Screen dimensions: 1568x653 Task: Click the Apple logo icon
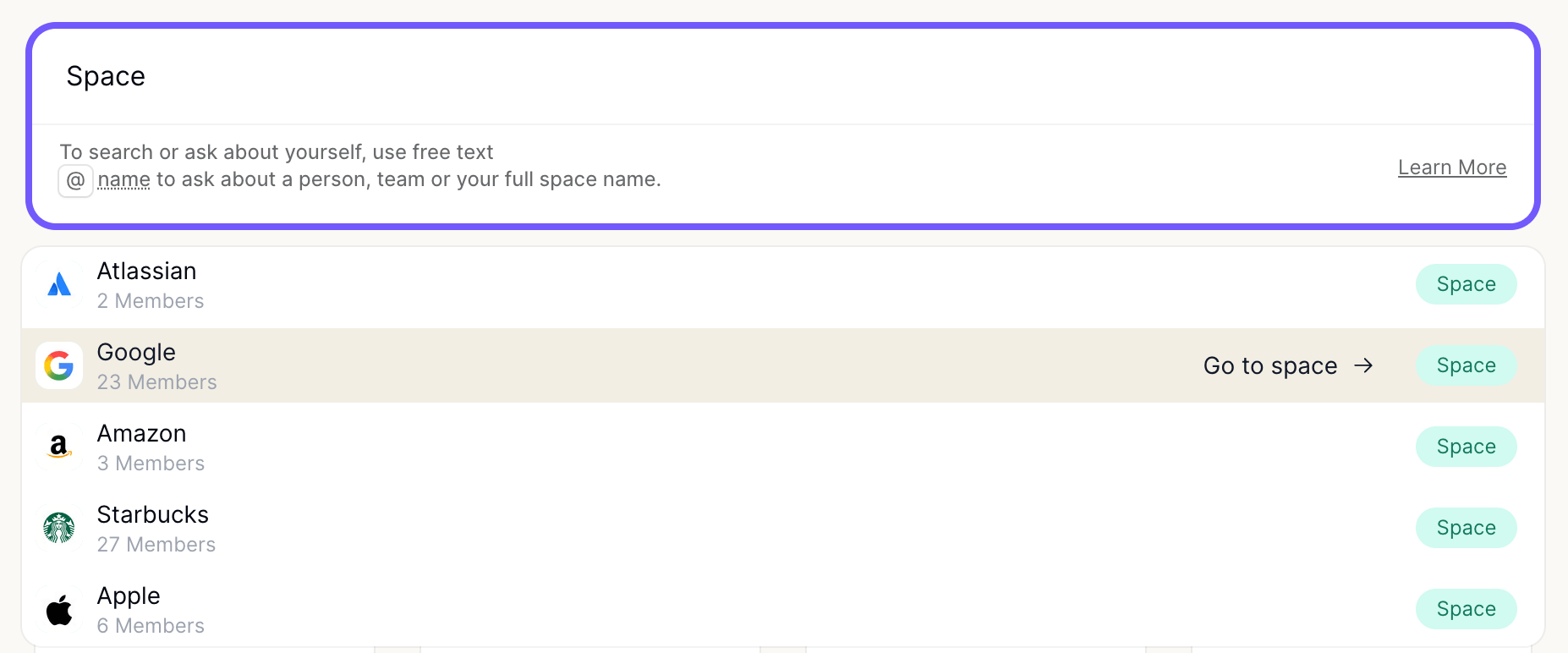[59, 609]
